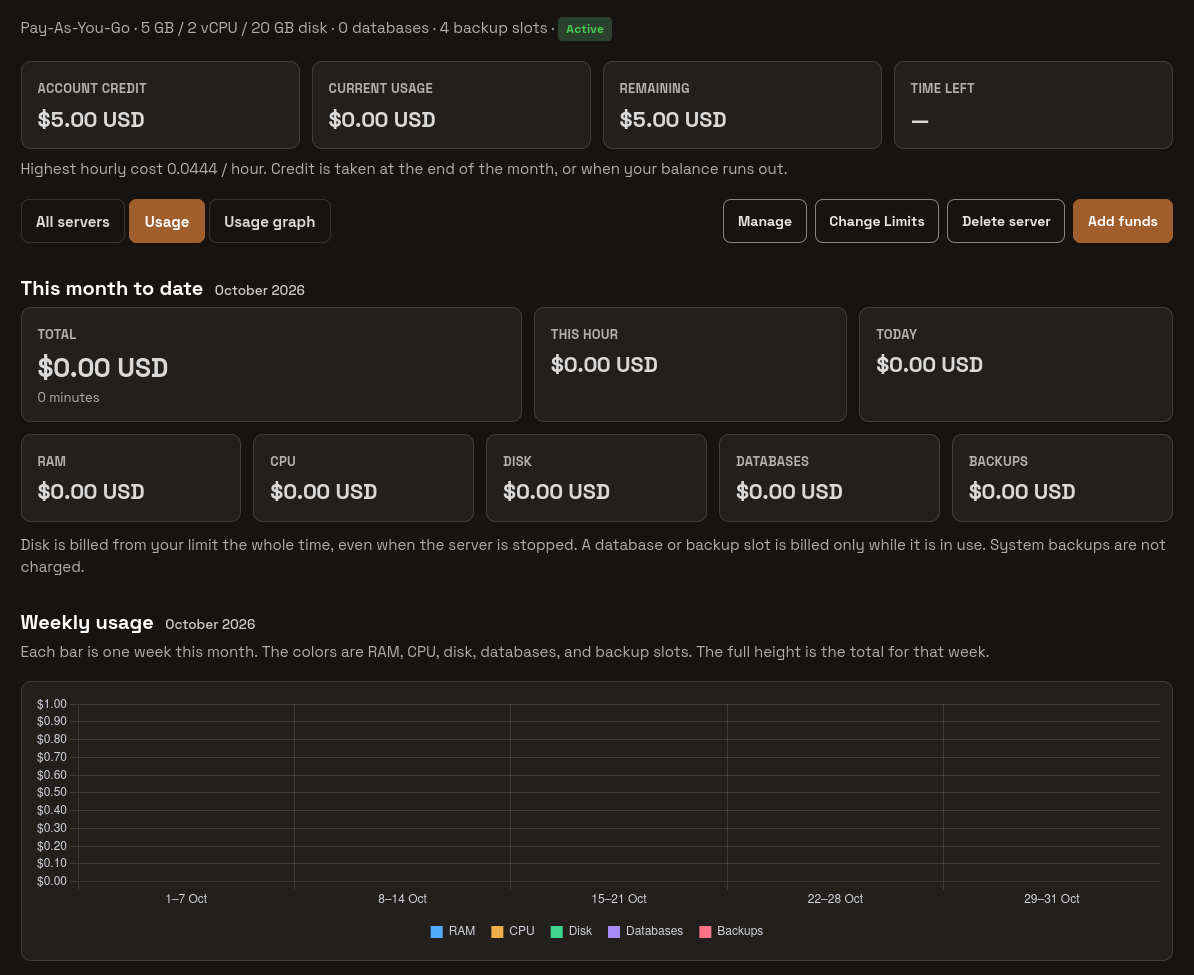Click the Delete server button
The image size is (1194, 975).
click(1006, 222)
